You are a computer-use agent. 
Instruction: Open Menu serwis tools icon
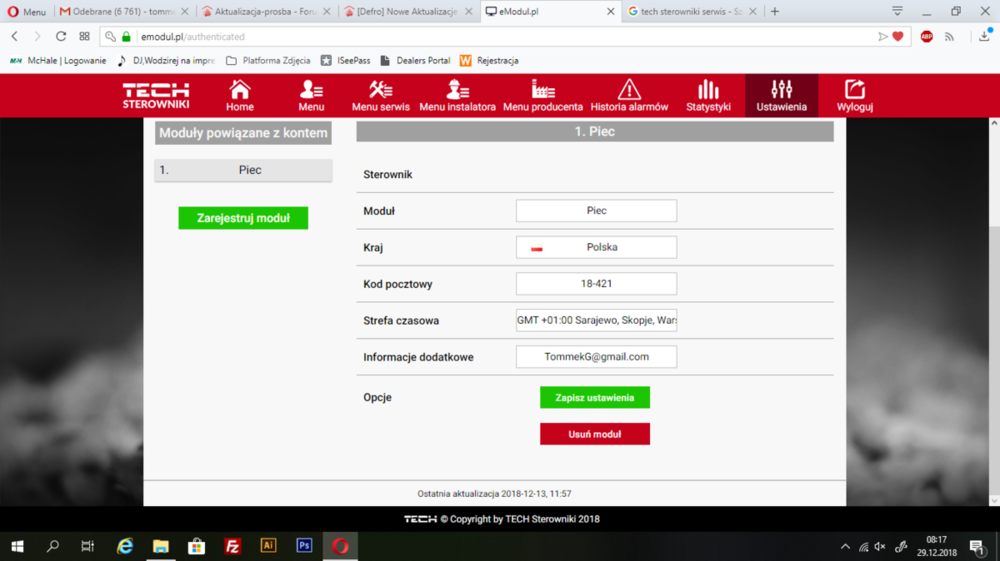pos(380,90)
